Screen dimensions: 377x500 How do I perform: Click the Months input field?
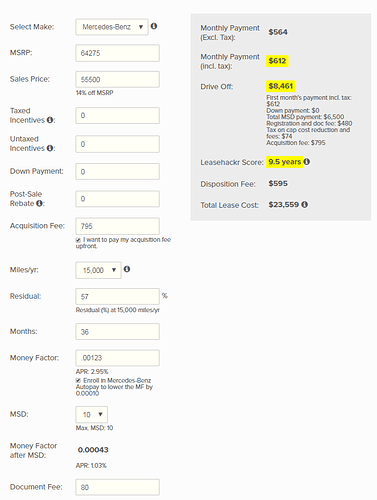[117, 332]
